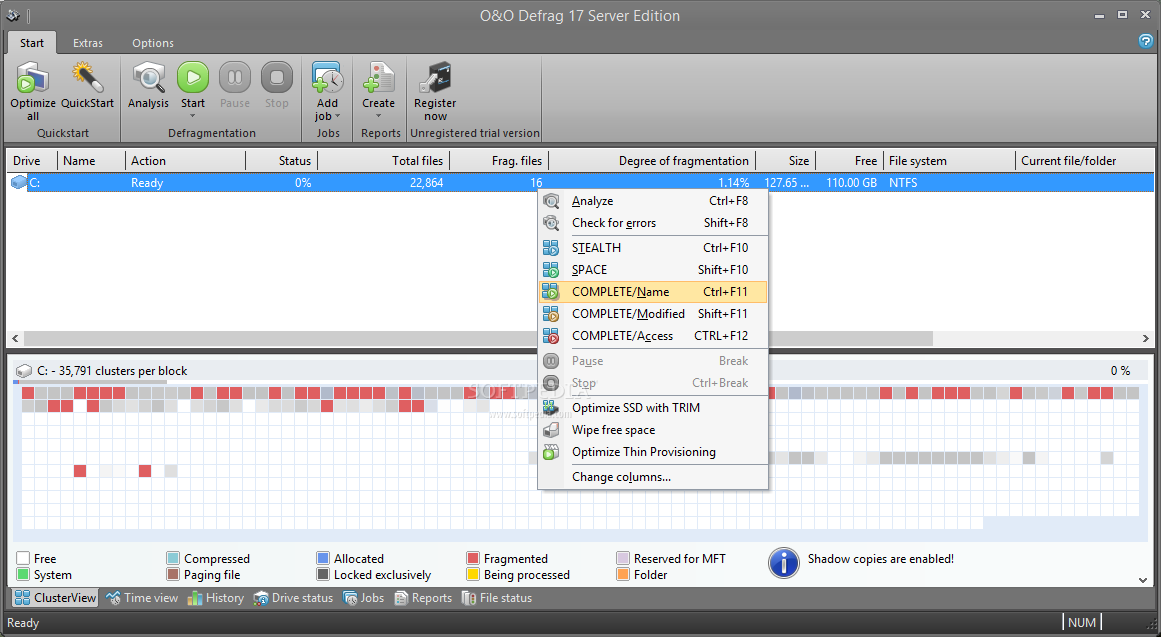Screen dimensions: 1161x637
Task: Click the Ready action cell
Action: pos(185,182)
